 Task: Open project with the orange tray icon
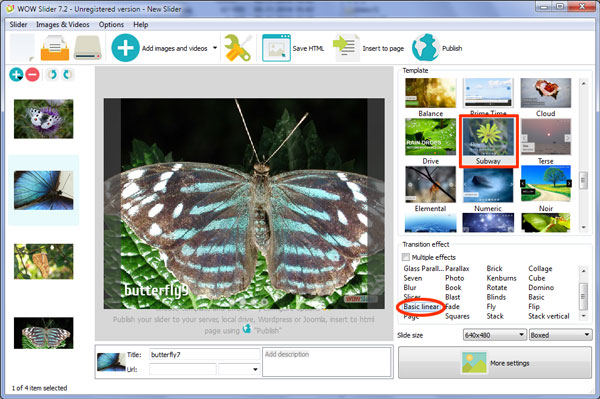point(55,48)
